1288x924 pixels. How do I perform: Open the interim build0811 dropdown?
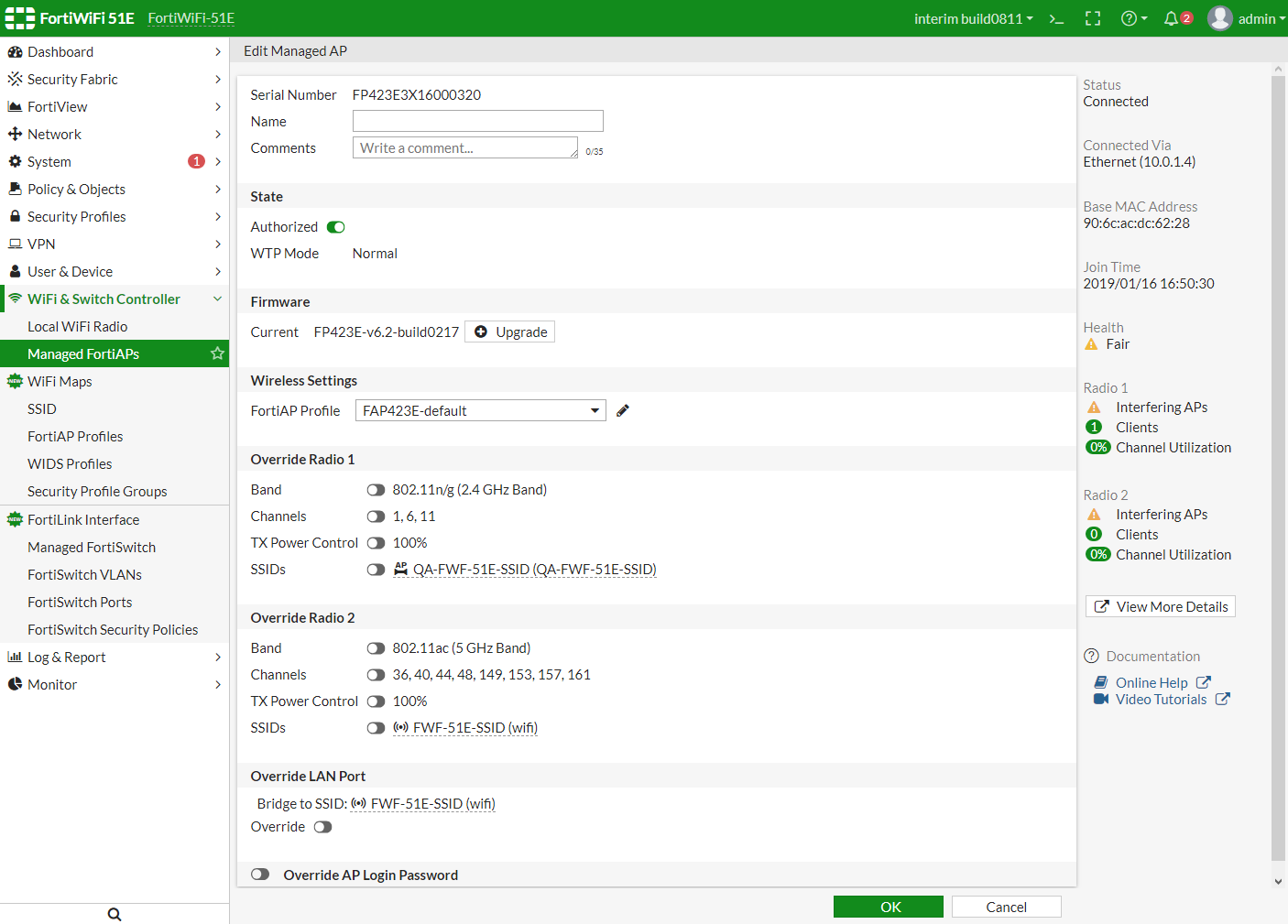pyautogui.click(x=973, y=18)
